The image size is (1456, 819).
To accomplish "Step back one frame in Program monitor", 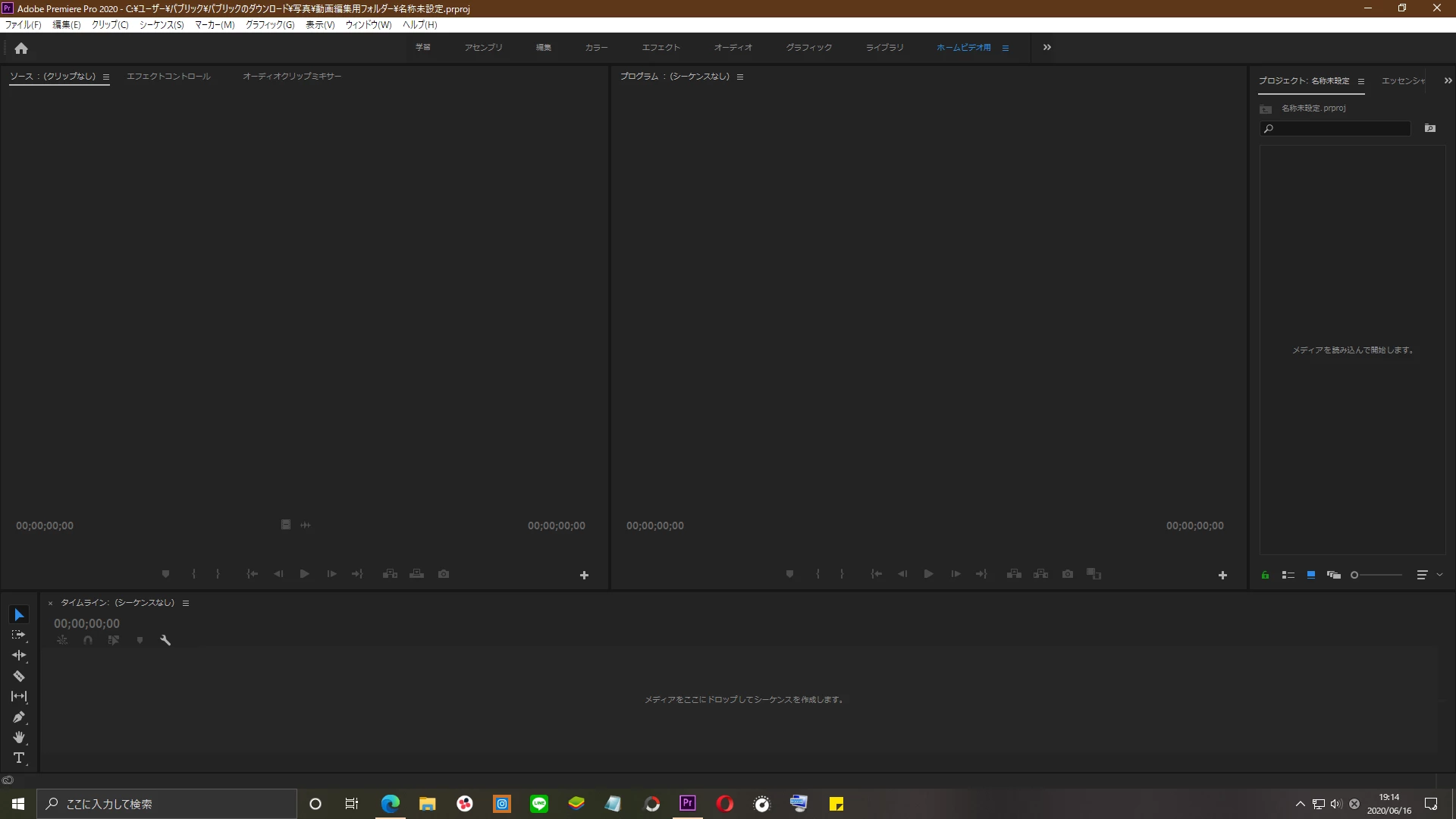I will coord(902,574).
